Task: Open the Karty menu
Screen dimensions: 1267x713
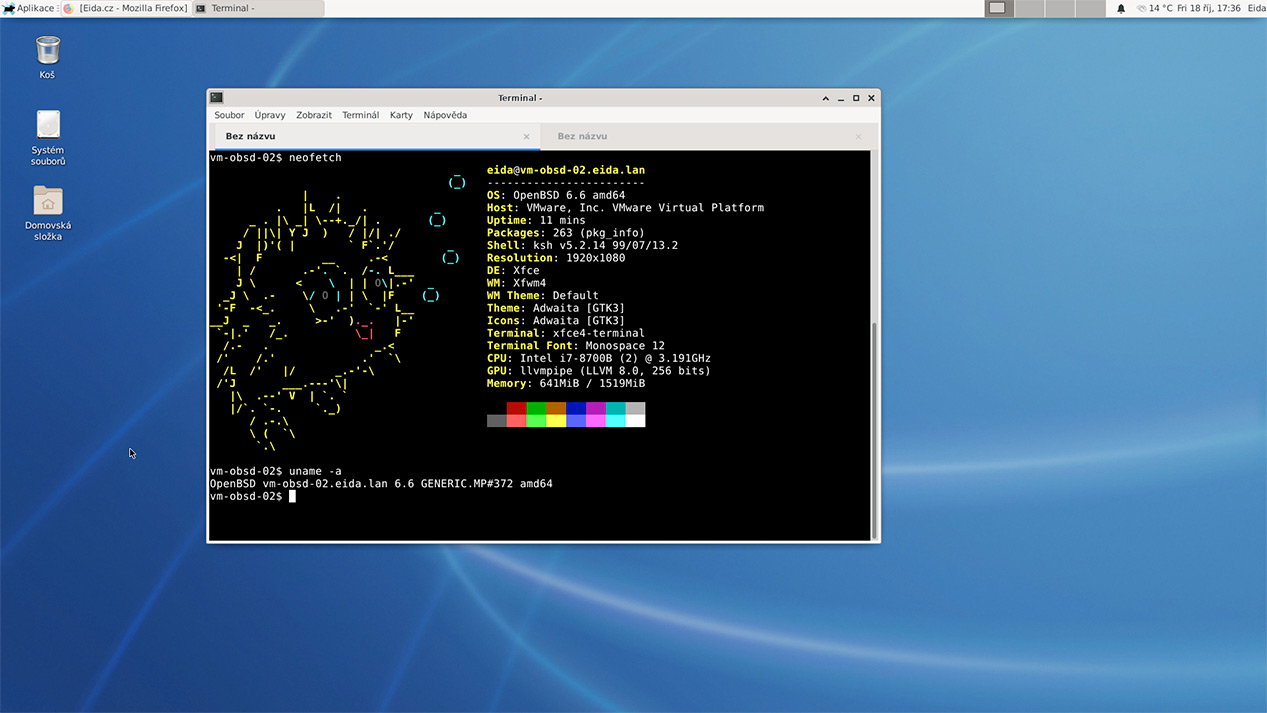Action: 401,115
